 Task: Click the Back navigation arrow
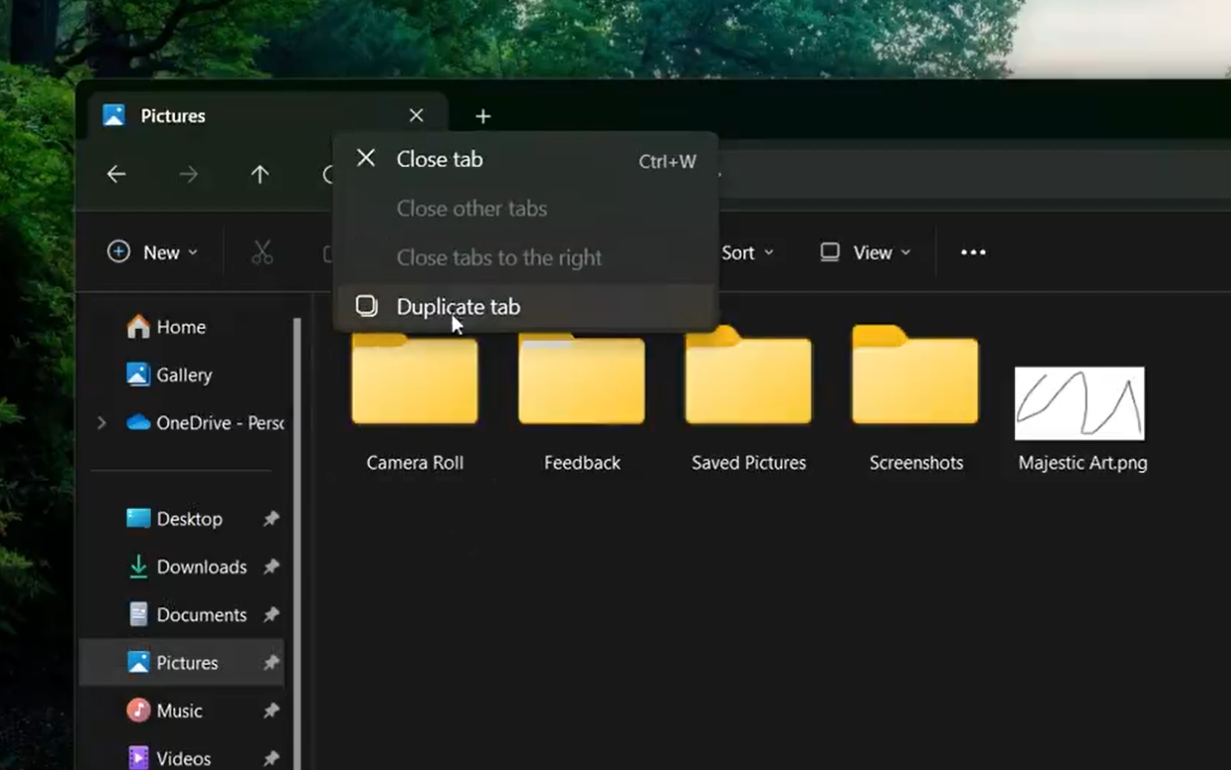pos(117,174)
